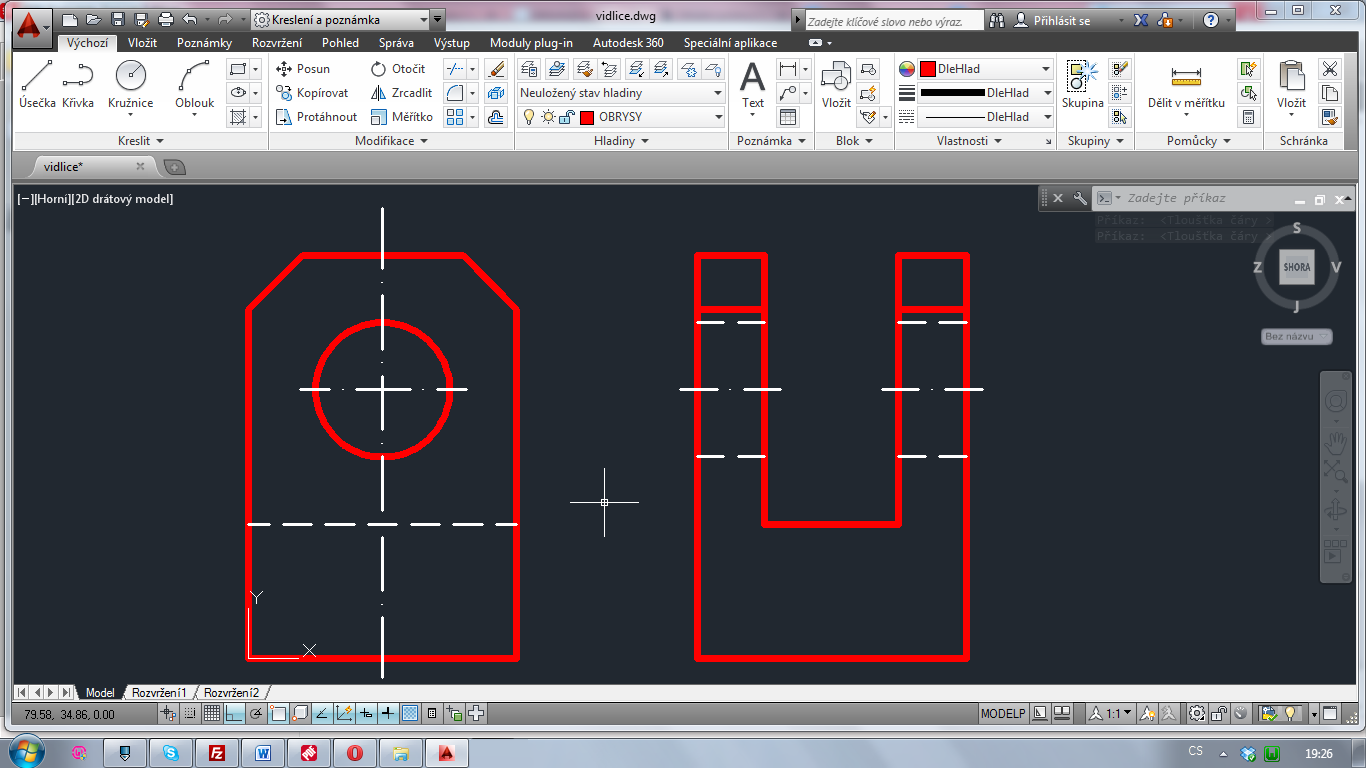This screenshot has width=1366, height=768.
Task: Toggle grid display in status bar
Action: 212,713
